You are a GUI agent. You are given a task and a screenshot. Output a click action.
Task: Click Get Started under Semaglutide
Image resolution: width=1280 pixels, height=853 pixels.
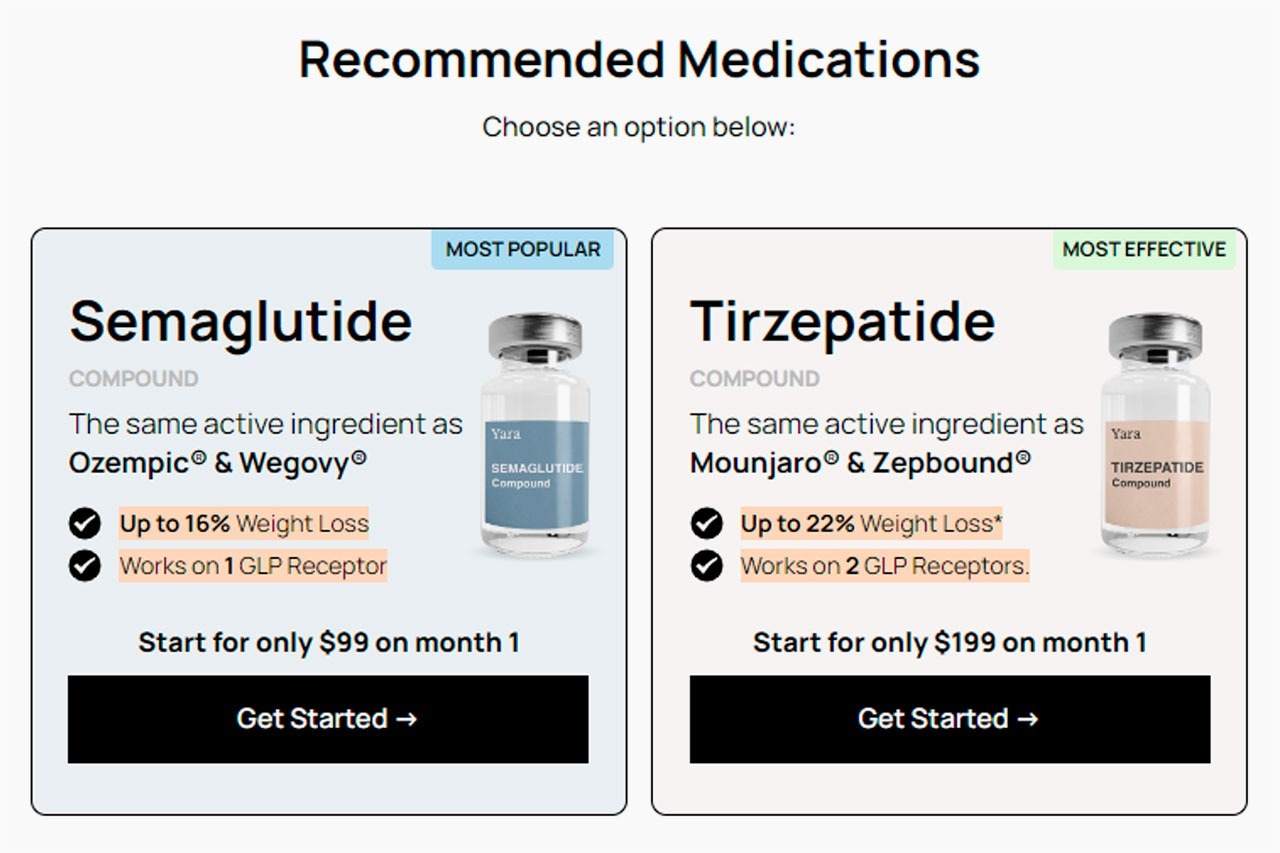tap(328, 719)
